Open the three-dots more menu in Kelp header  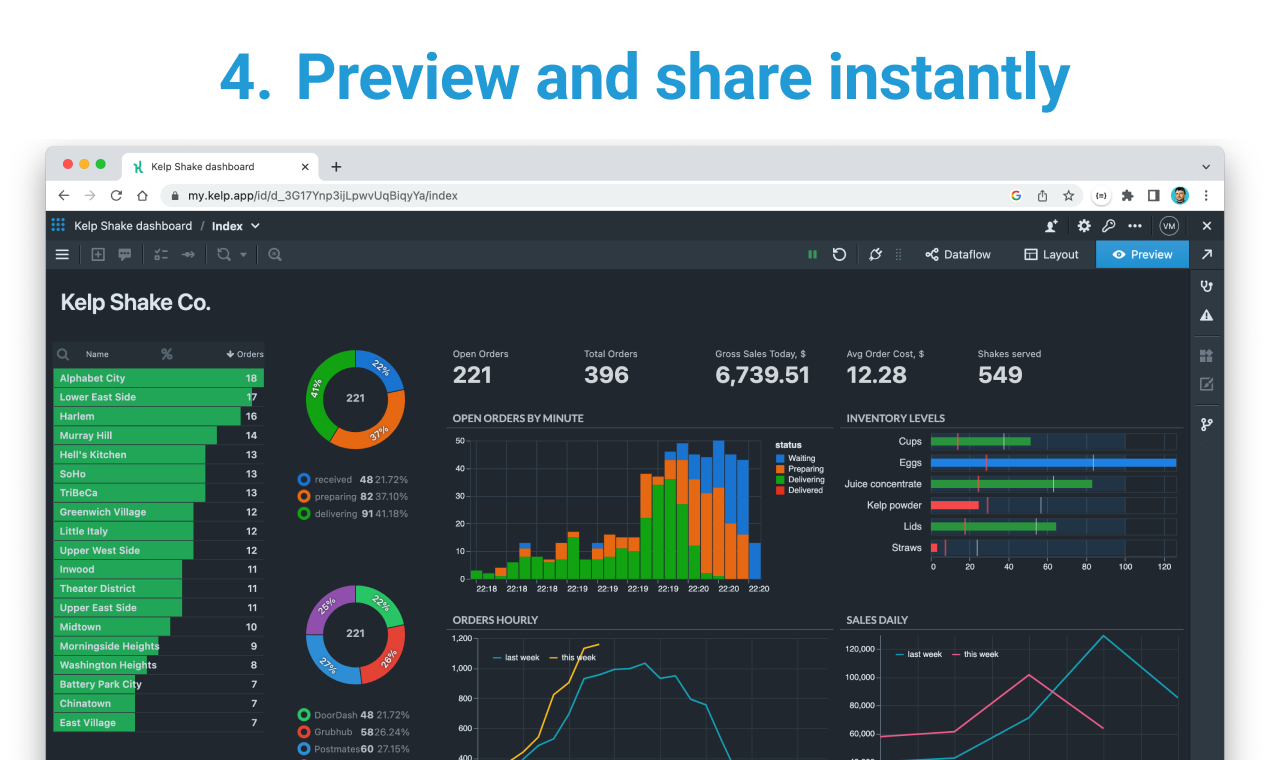(1134, 226)
